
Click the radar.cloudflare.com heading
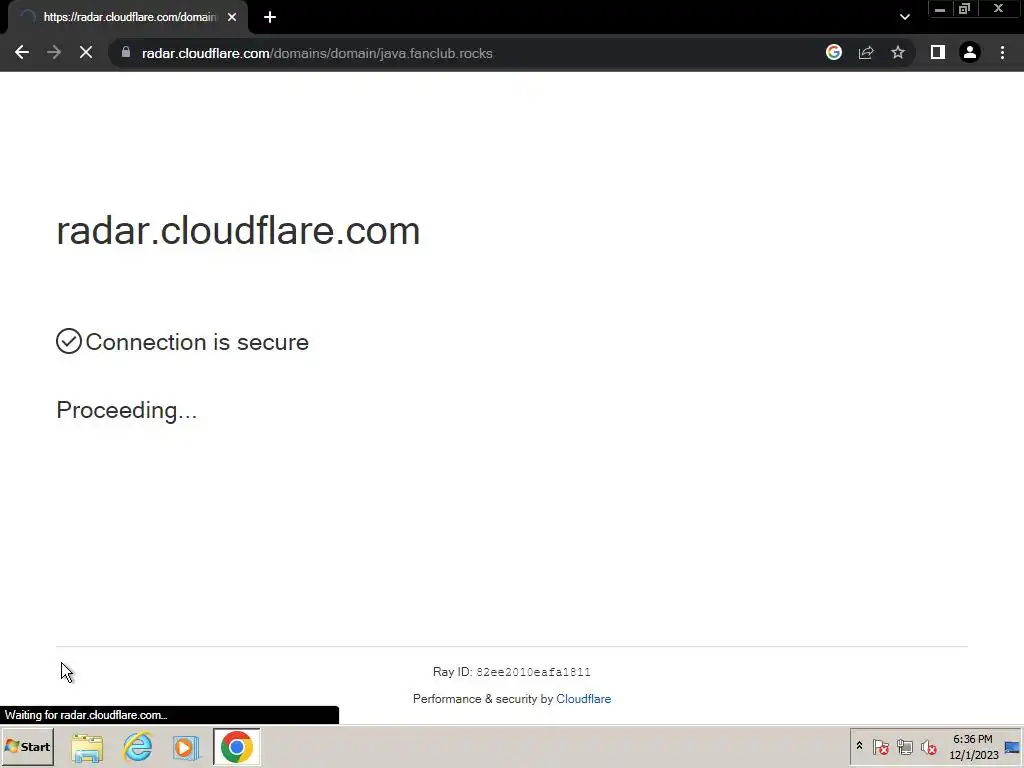click(238, 231)
